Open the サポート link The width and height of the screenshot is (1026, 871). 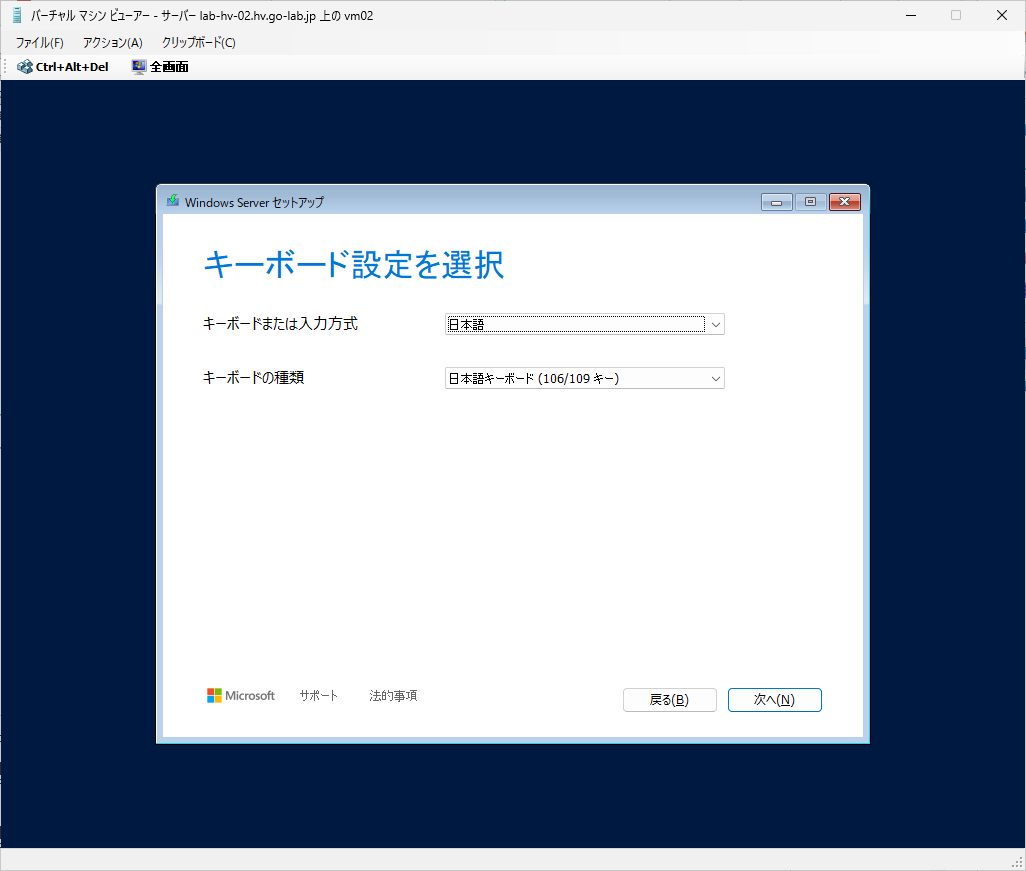[x=319, y=696]
